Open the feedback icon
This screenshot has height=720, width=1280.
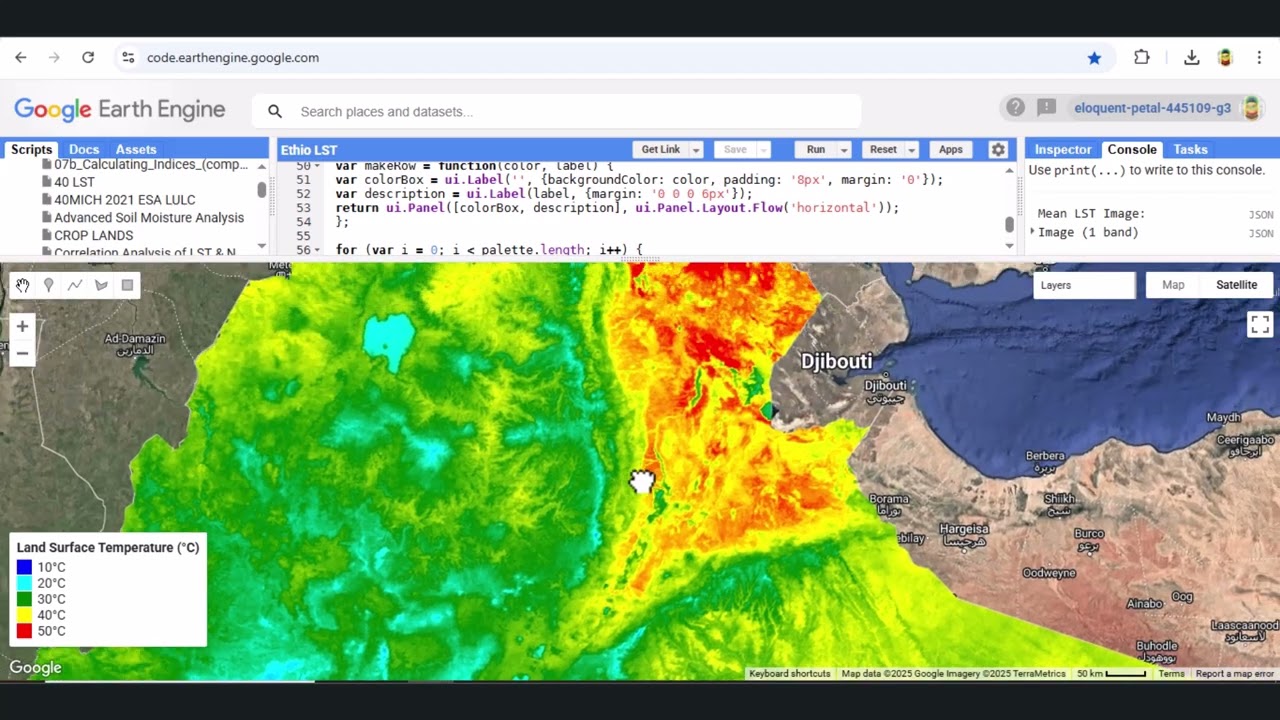[x=1047, y=108]
